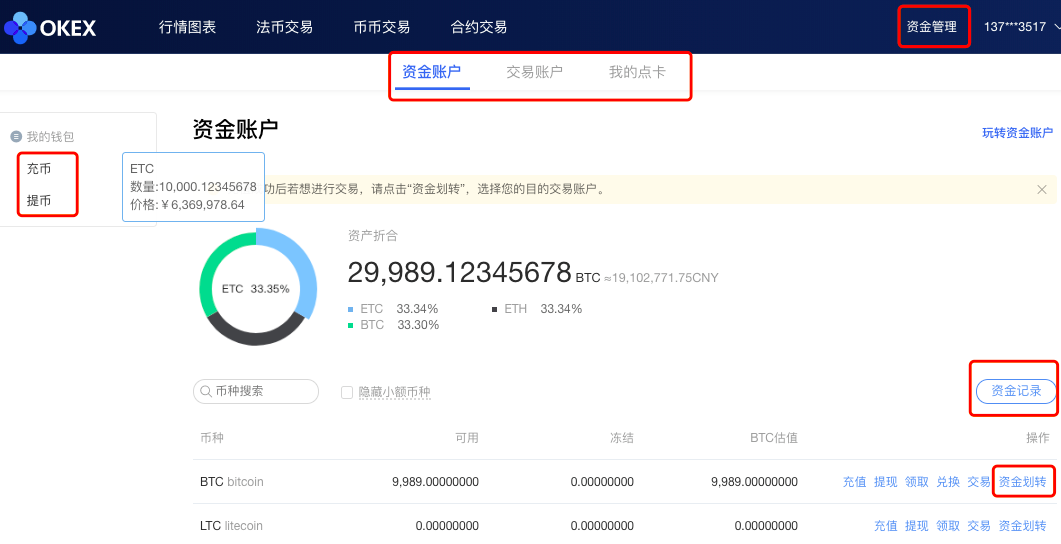
Task: Select 充币 in the wallet sidebar
Action: [39, 169]
